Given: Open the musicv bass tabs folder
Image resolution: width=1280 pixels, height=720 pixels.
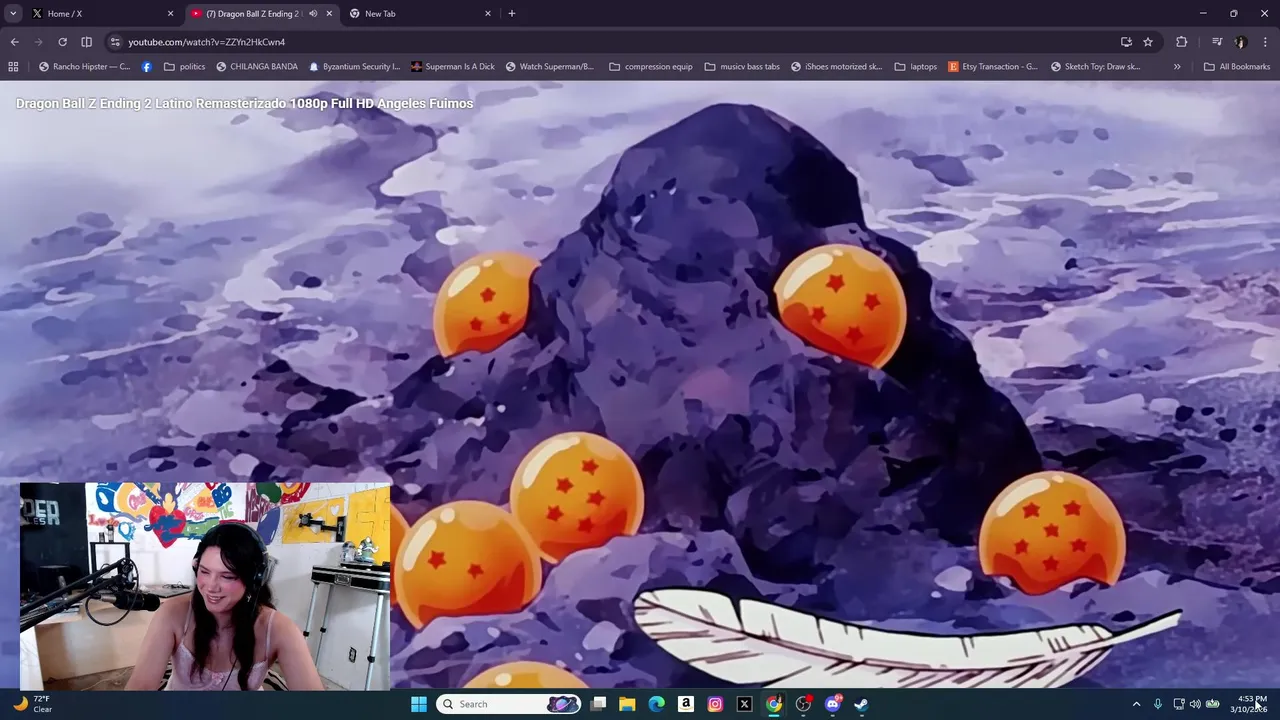Looking at the screenshot, I should [742, 67].
